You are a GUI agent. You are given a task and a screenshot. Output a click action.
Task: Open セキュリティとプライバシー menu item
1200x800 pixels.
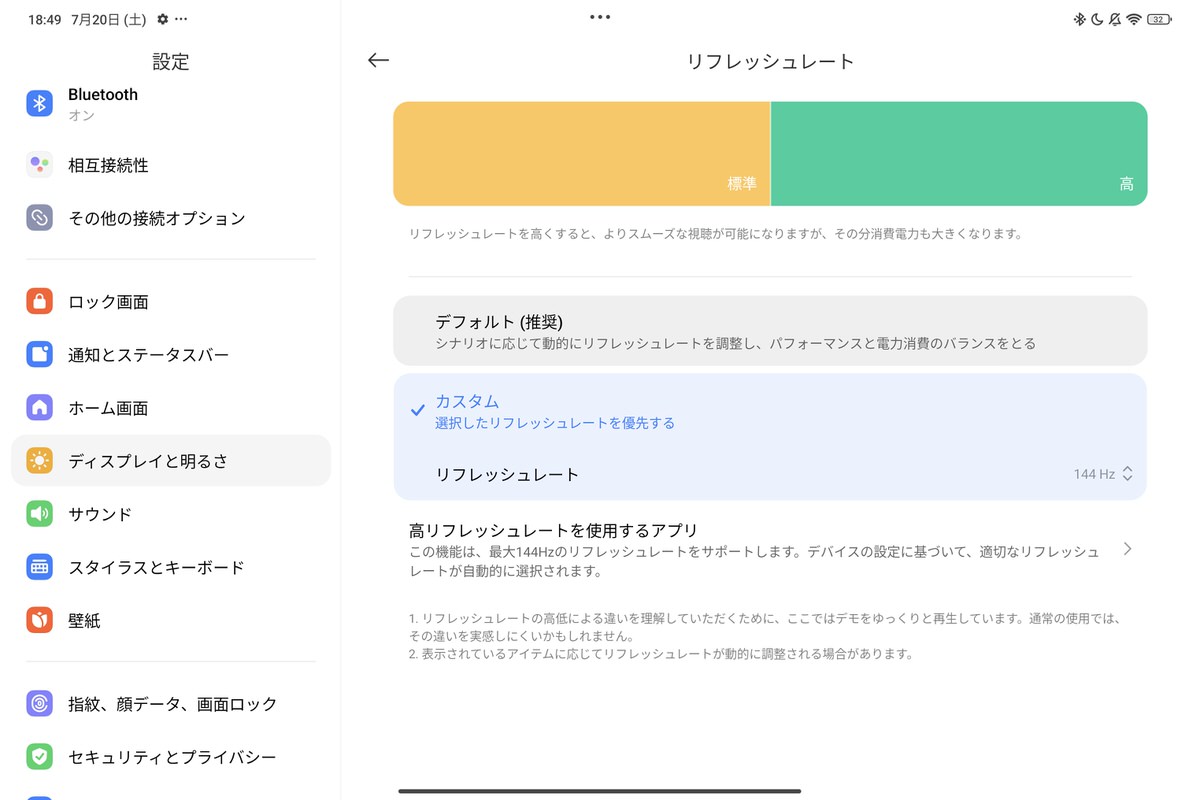(x=170, y=757)
